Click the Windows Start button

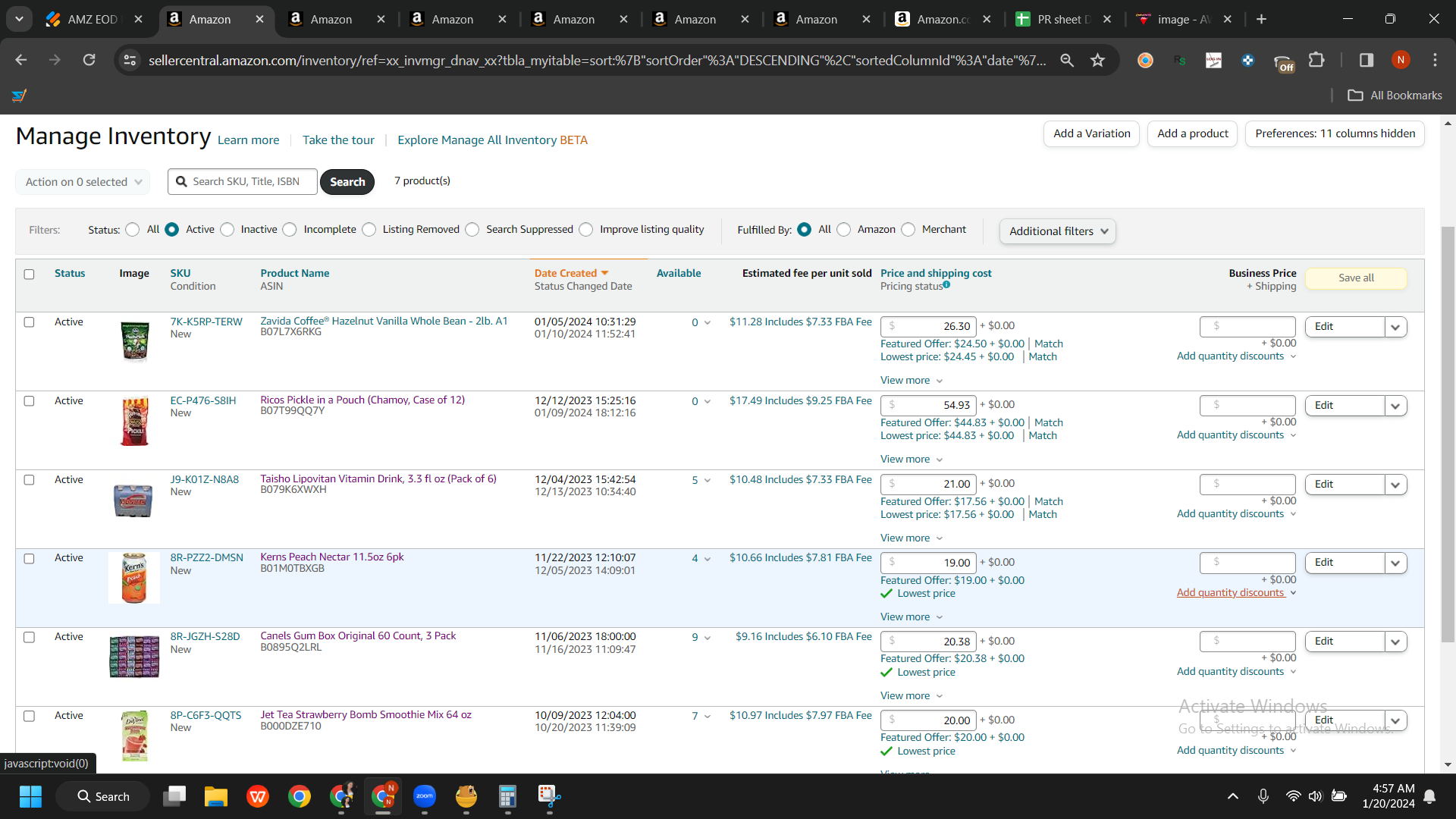(x=31, y=796)
